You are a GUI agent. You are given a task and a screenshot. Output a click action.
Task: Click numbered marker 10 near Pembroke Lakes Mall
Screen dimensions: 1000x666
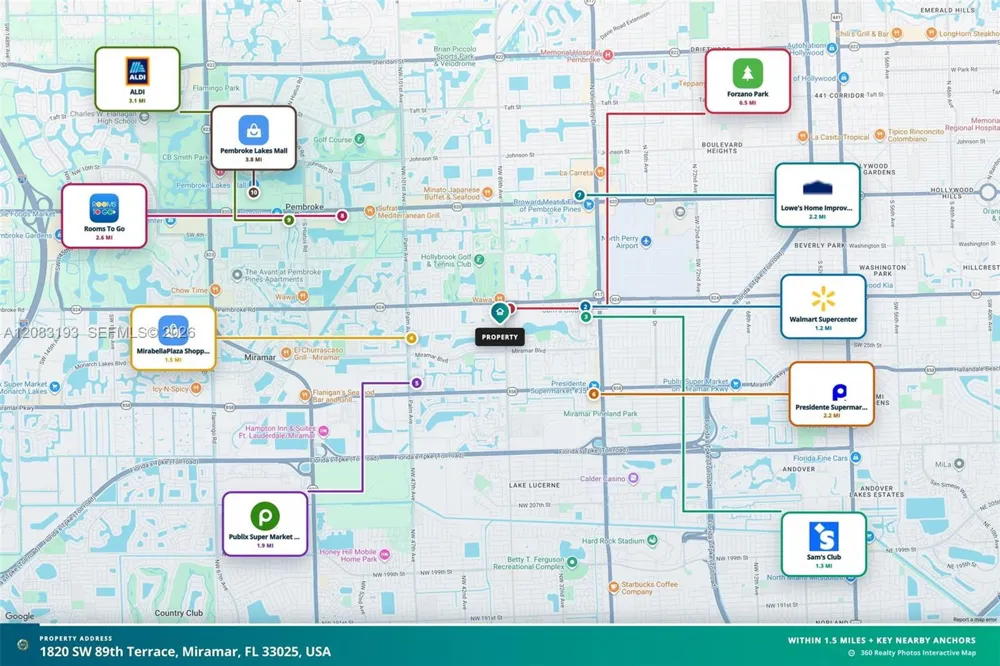(x=254, y=192)
